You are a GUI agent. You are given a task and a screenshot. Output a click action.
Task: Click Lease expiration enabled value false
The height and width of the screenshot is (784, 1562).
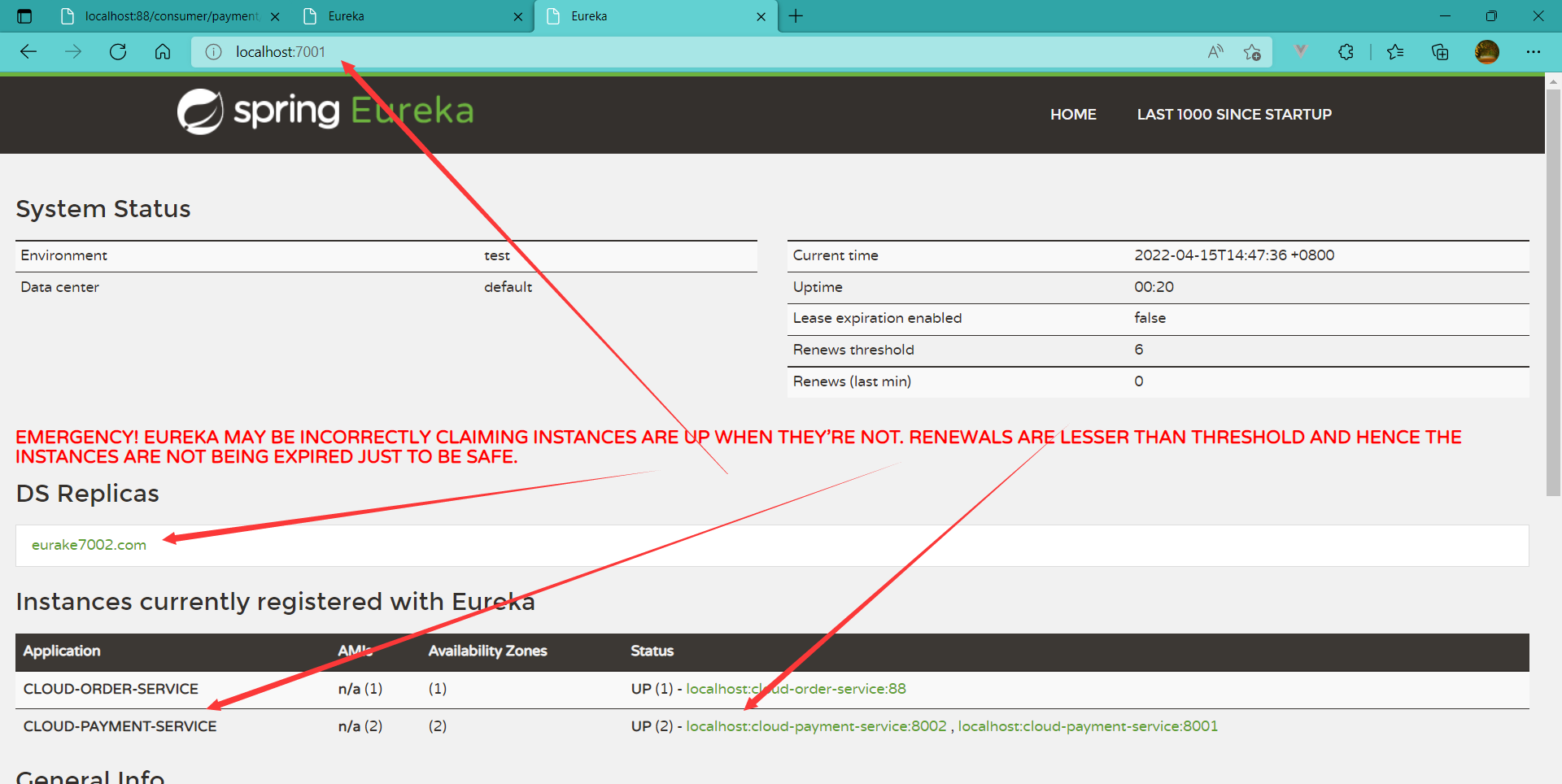(1150, 318)
